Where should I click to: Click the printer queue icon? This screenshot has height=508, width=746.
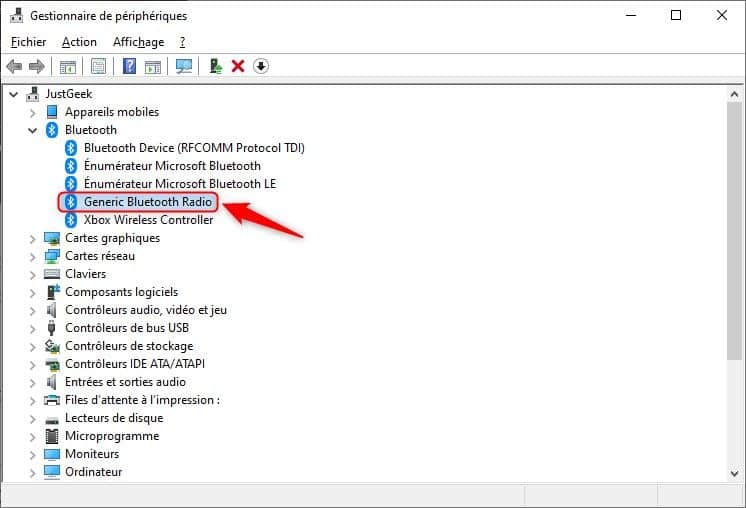click(52, 400)
